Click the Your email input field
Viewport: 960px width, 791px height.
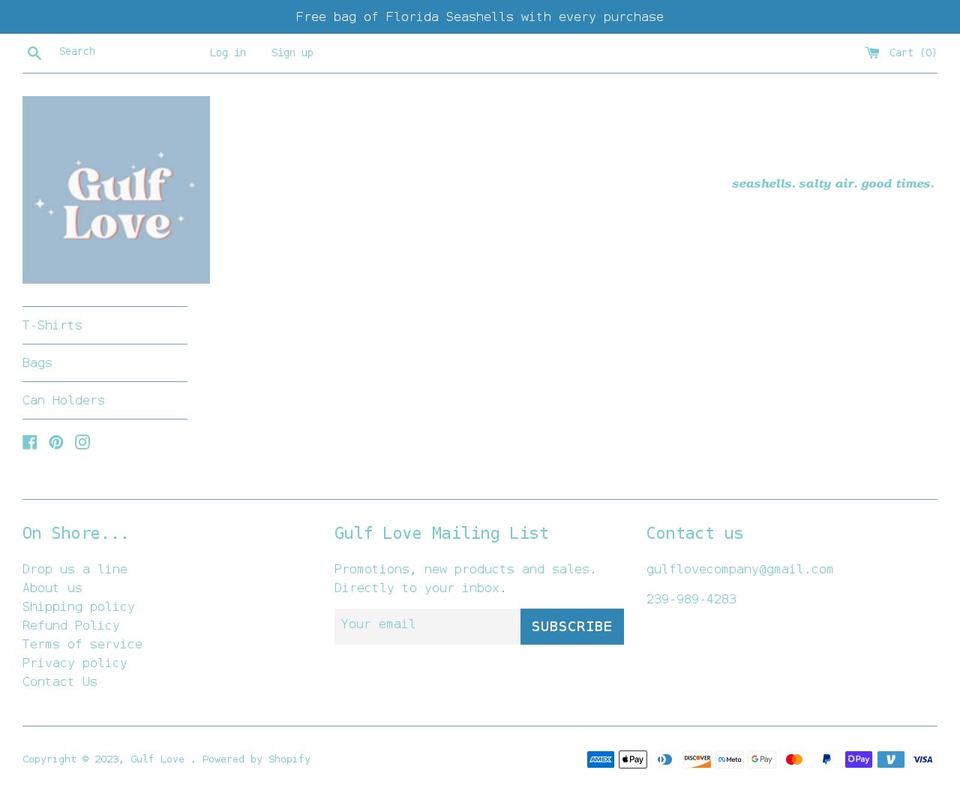coord(427,626)
